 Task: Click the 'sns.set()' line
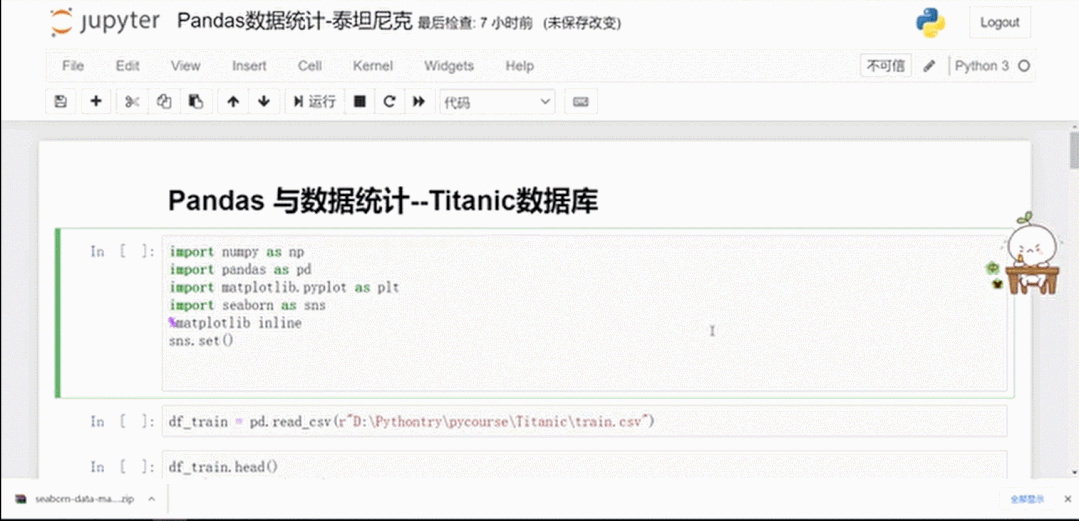pos(201,341)
